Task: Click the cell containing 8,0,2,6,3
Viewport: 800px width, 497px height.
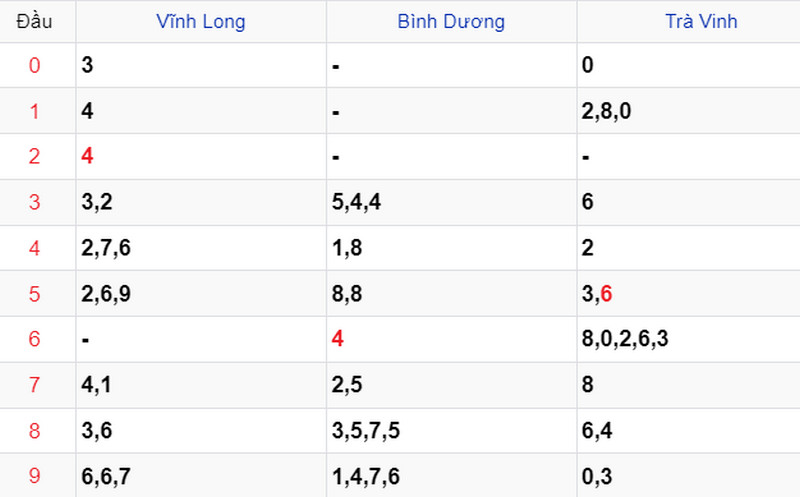Action: pyautogui.click(x=625, y=339)
